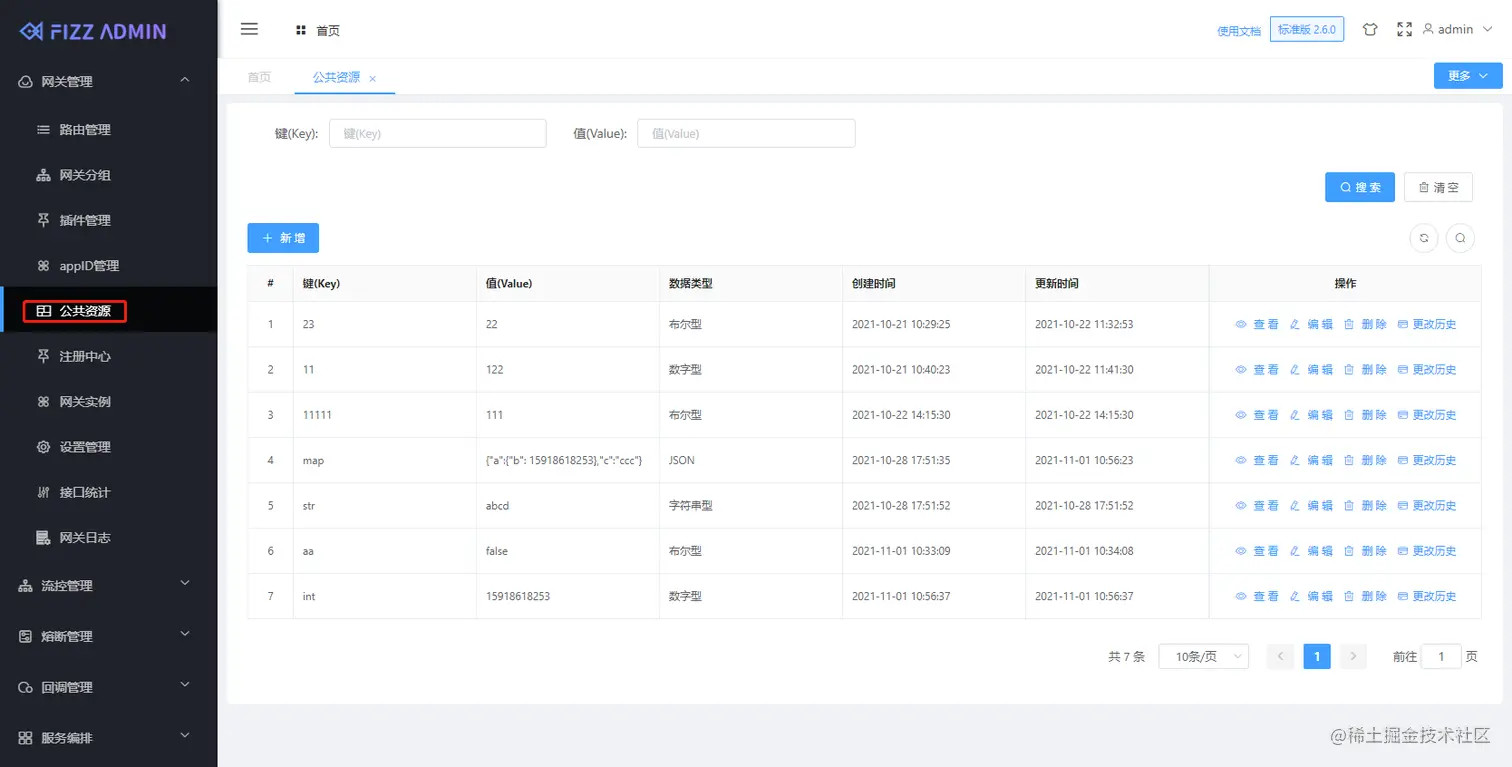Viewport: 1512px width, 767px height.
Task: Open 接口统计 from the sidebar
Action: (87, 492)
